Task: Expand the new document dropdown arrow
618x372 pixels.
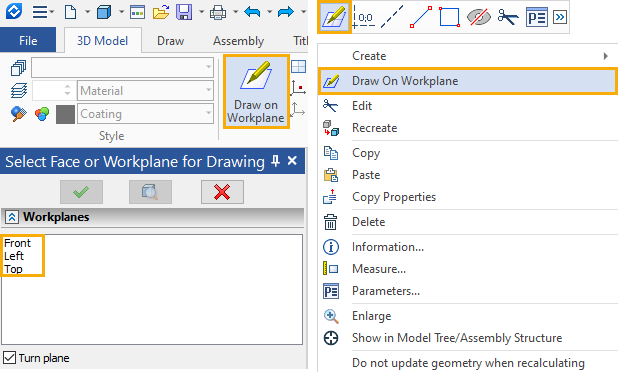Action: tap(87, 12)
